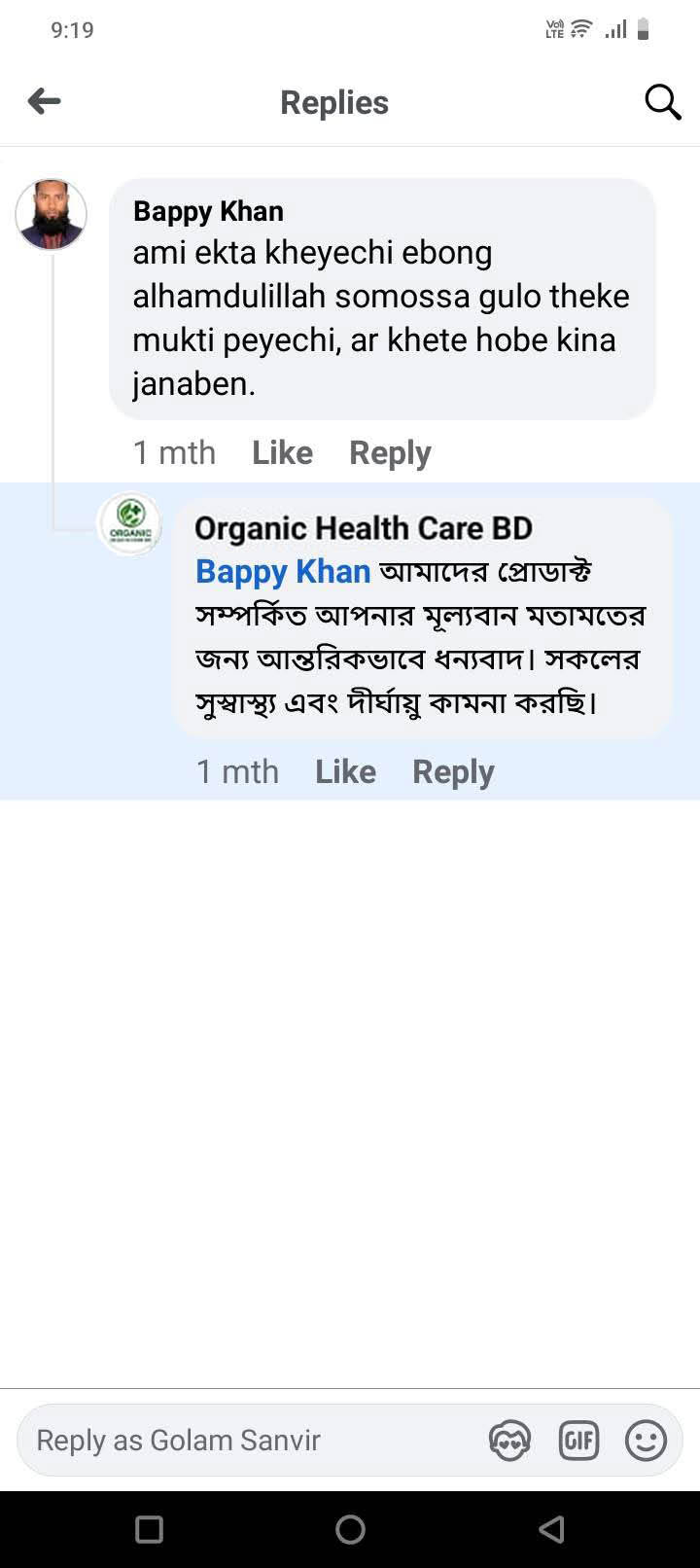The width and height of the screenshot is (700, 1568).
Task: View Bappy Khan's profile picture
Action: (x=52, y=214)
